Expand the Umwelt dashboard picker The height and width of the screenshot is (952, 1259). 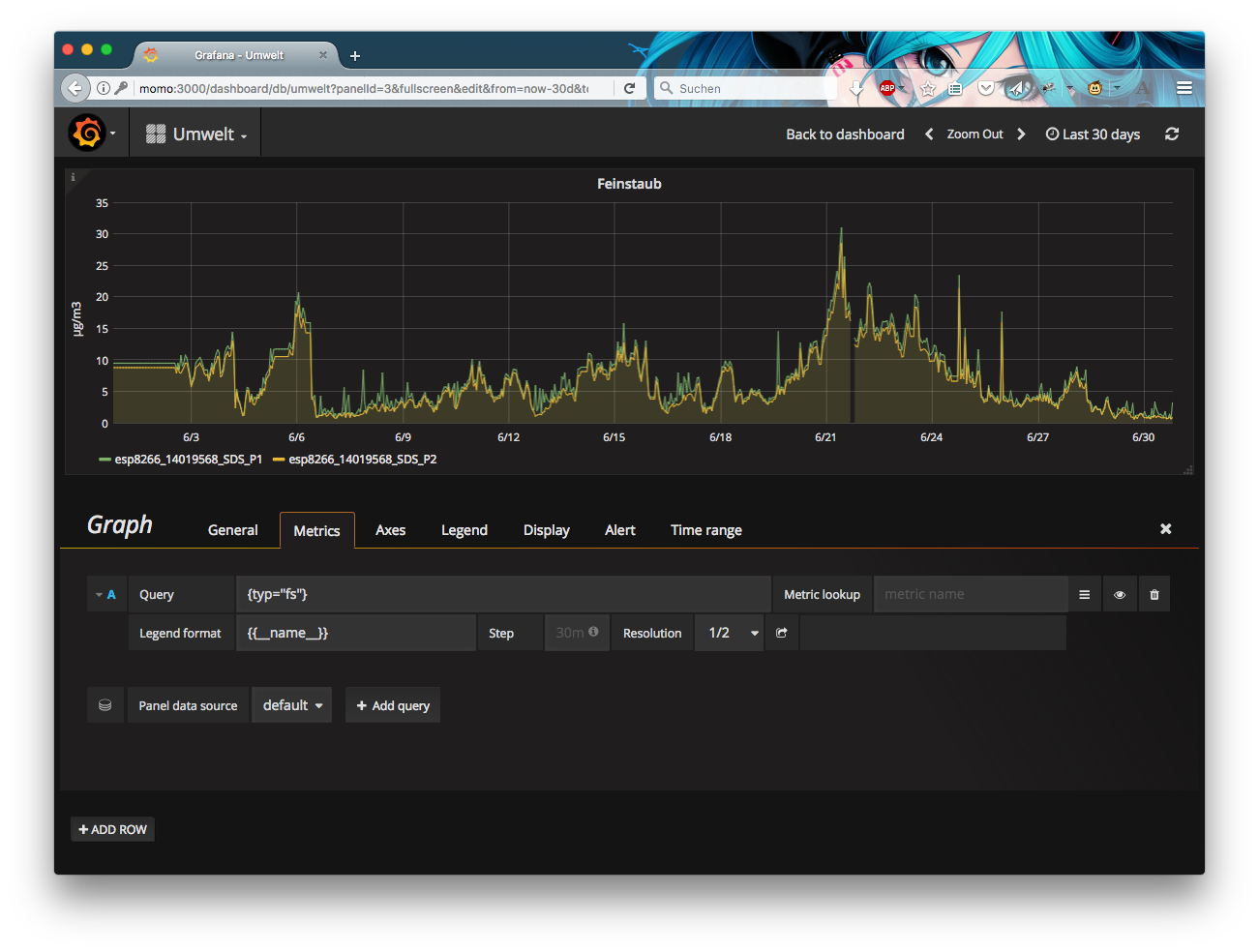(196, 134)
